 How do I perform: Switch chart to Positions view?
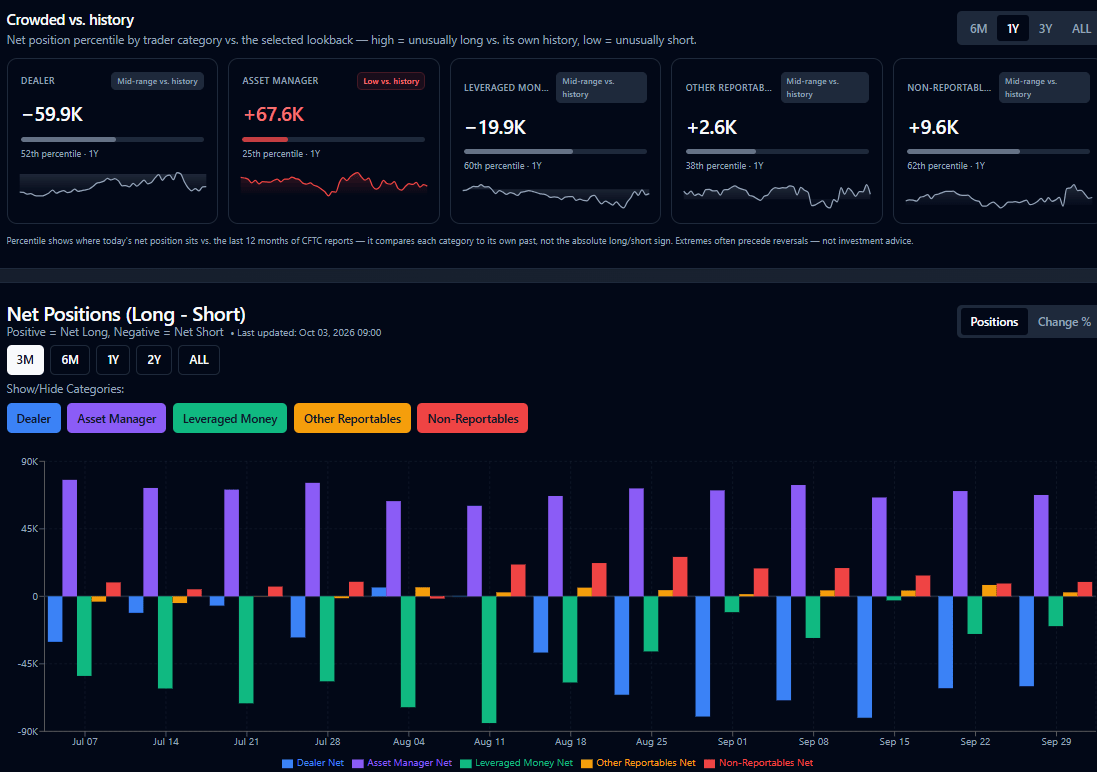pos(993,322)
